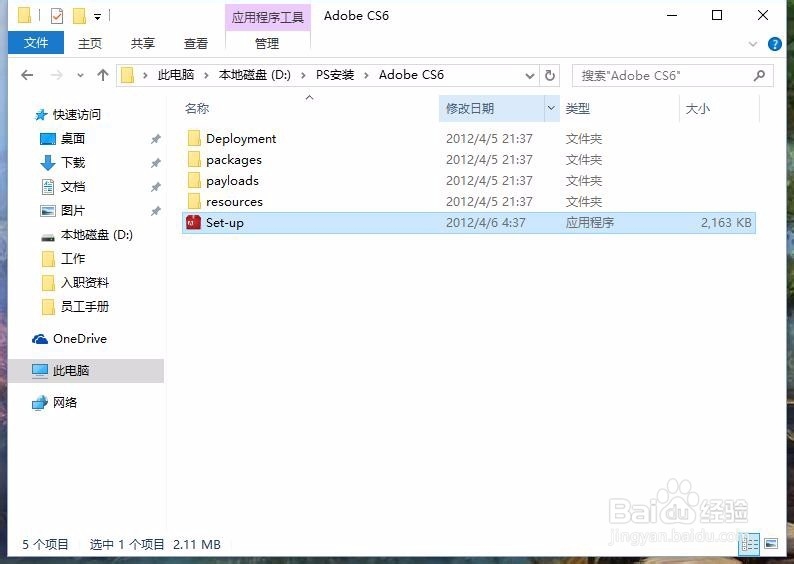Click the 2,163 KB size value
The height and width of the screenshot is (564, 794).
click(726, 223)
